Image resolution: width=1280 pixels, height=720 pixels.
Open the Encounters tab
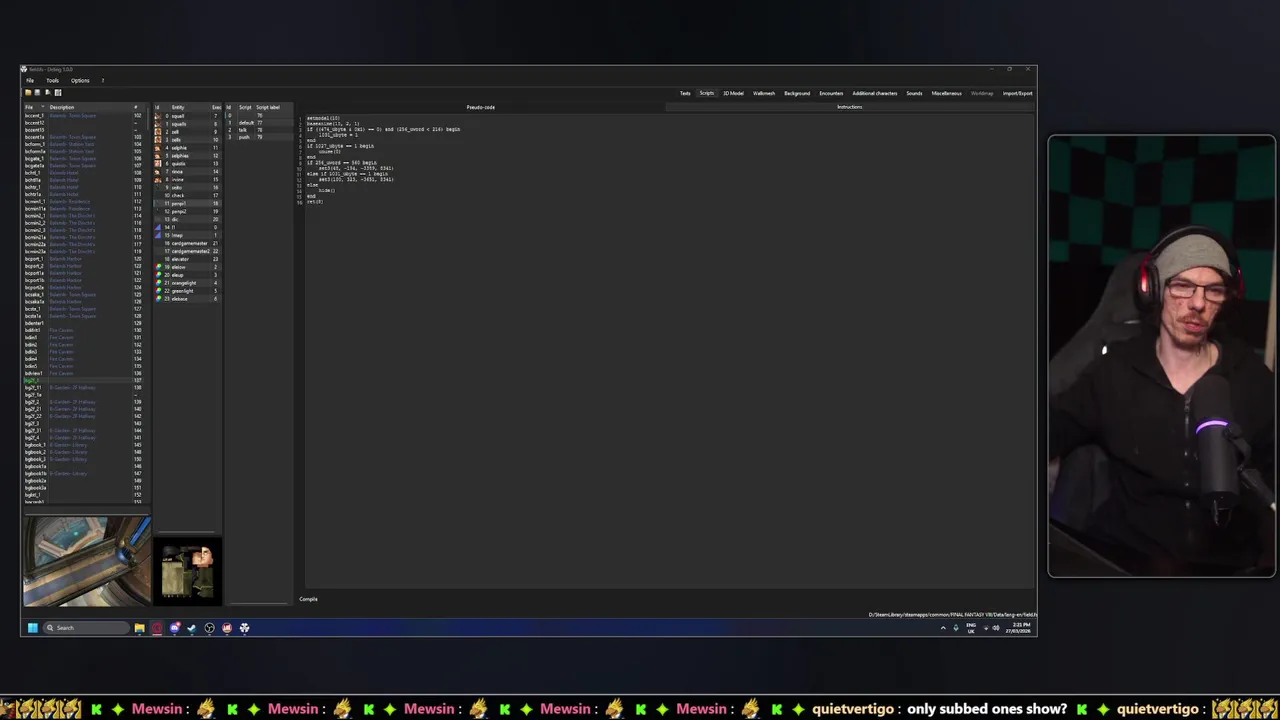coord(831,93)
